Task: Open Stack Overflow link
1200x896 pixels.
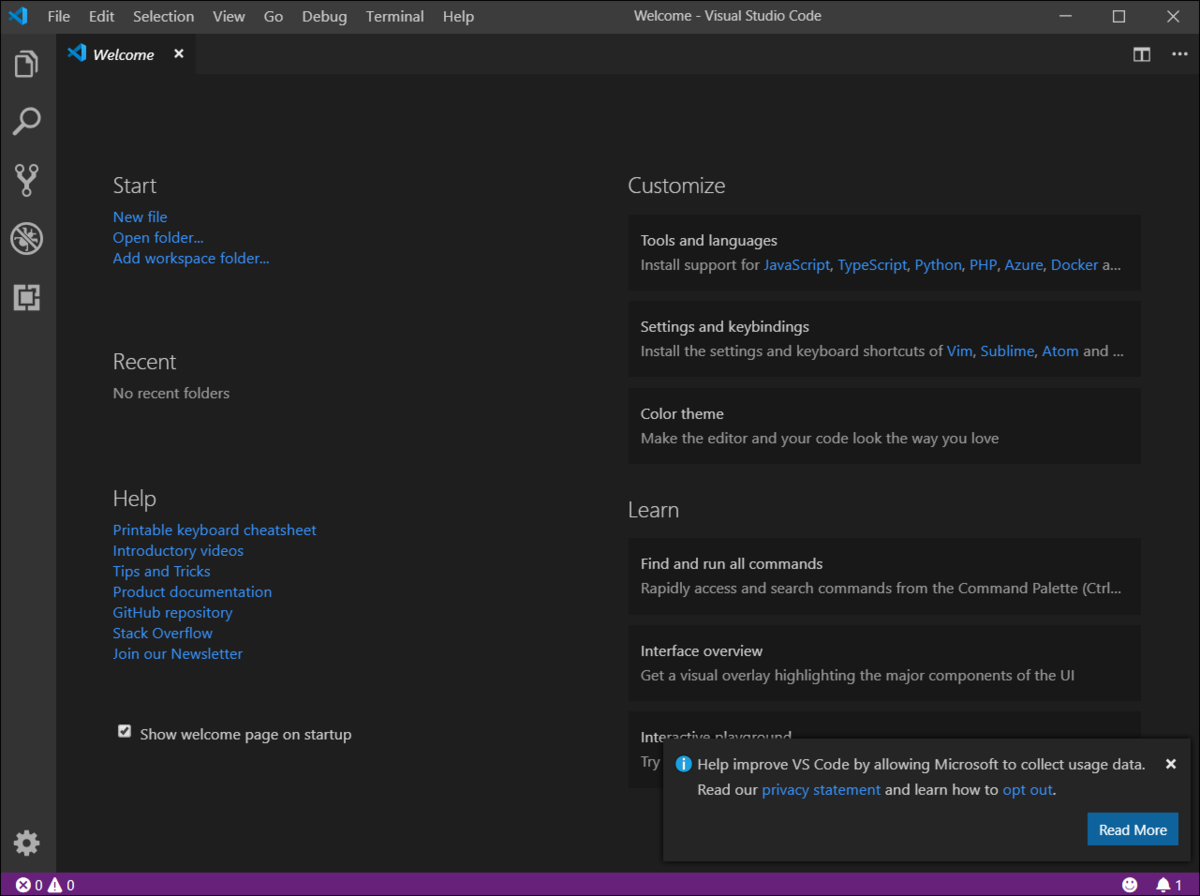Action: (x=163, y=633)
